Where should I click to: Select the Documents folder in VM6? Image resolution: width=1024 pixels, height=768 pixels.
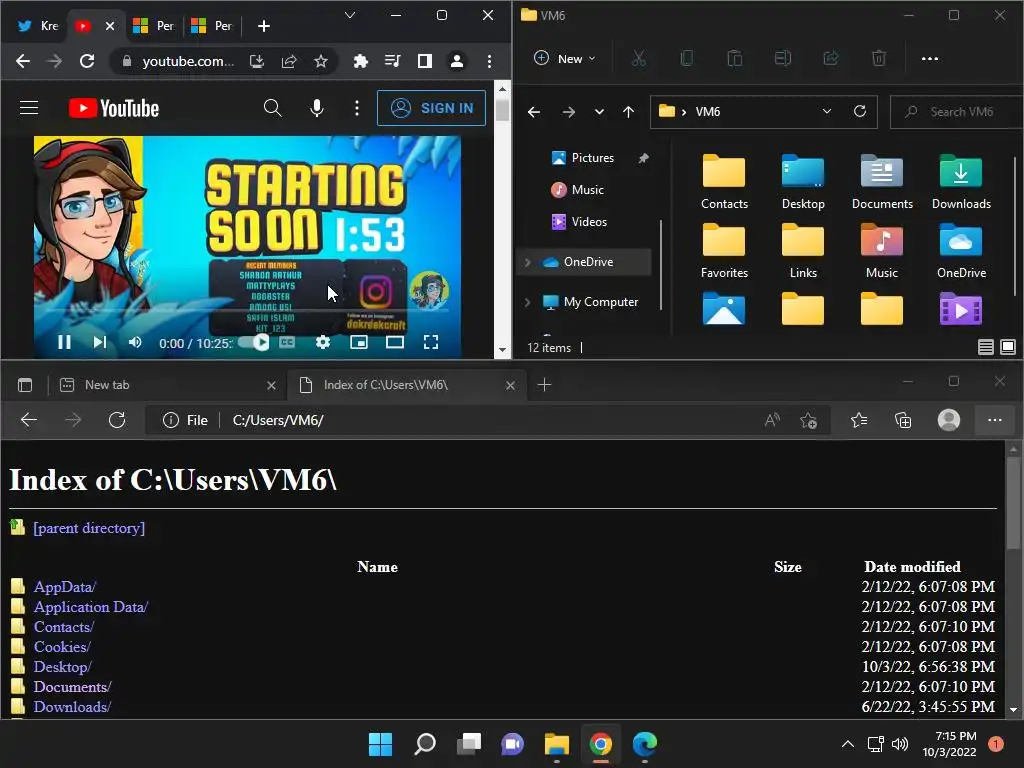882,182
